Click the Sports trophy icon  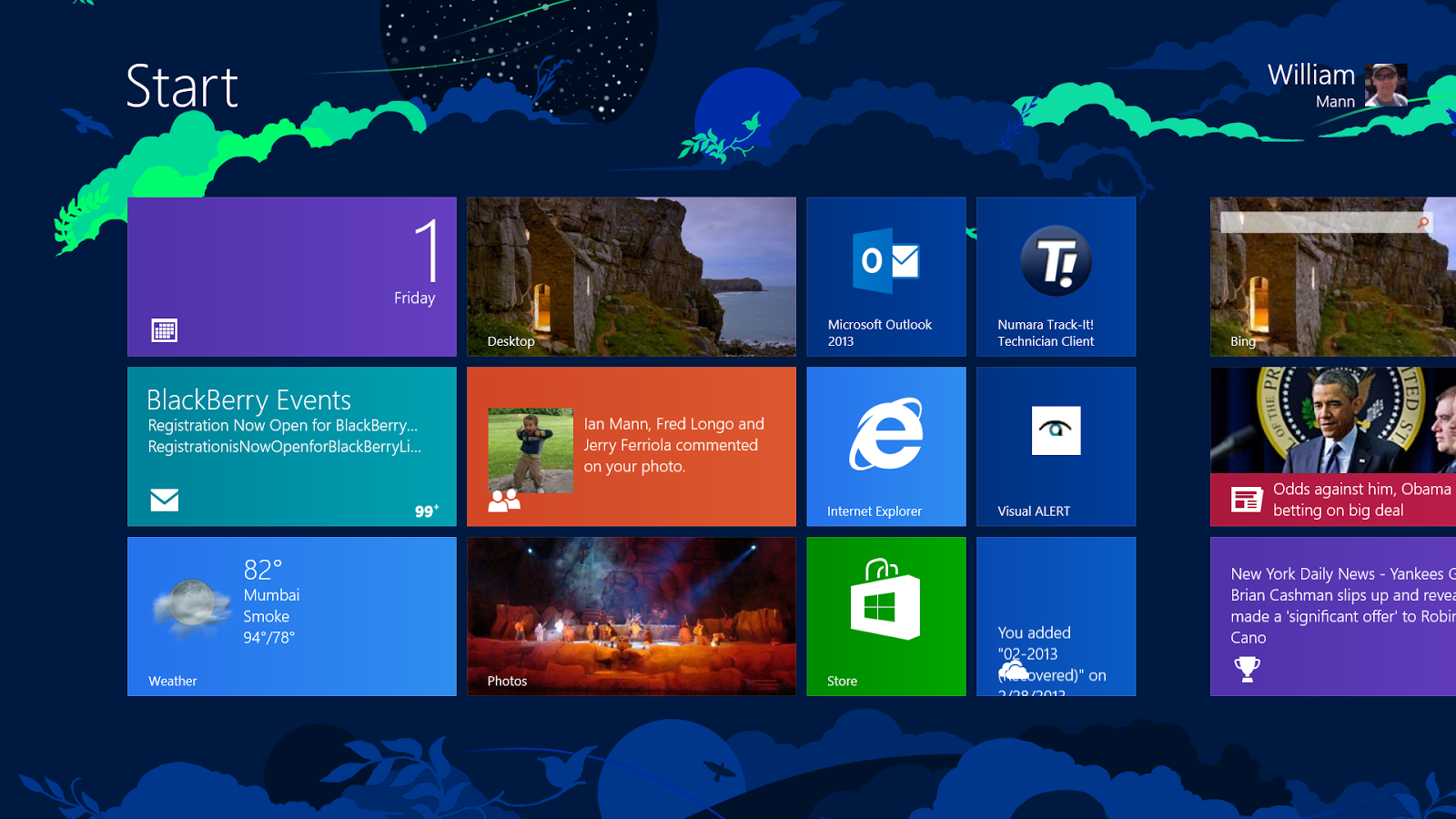[x=1248, y=669]
